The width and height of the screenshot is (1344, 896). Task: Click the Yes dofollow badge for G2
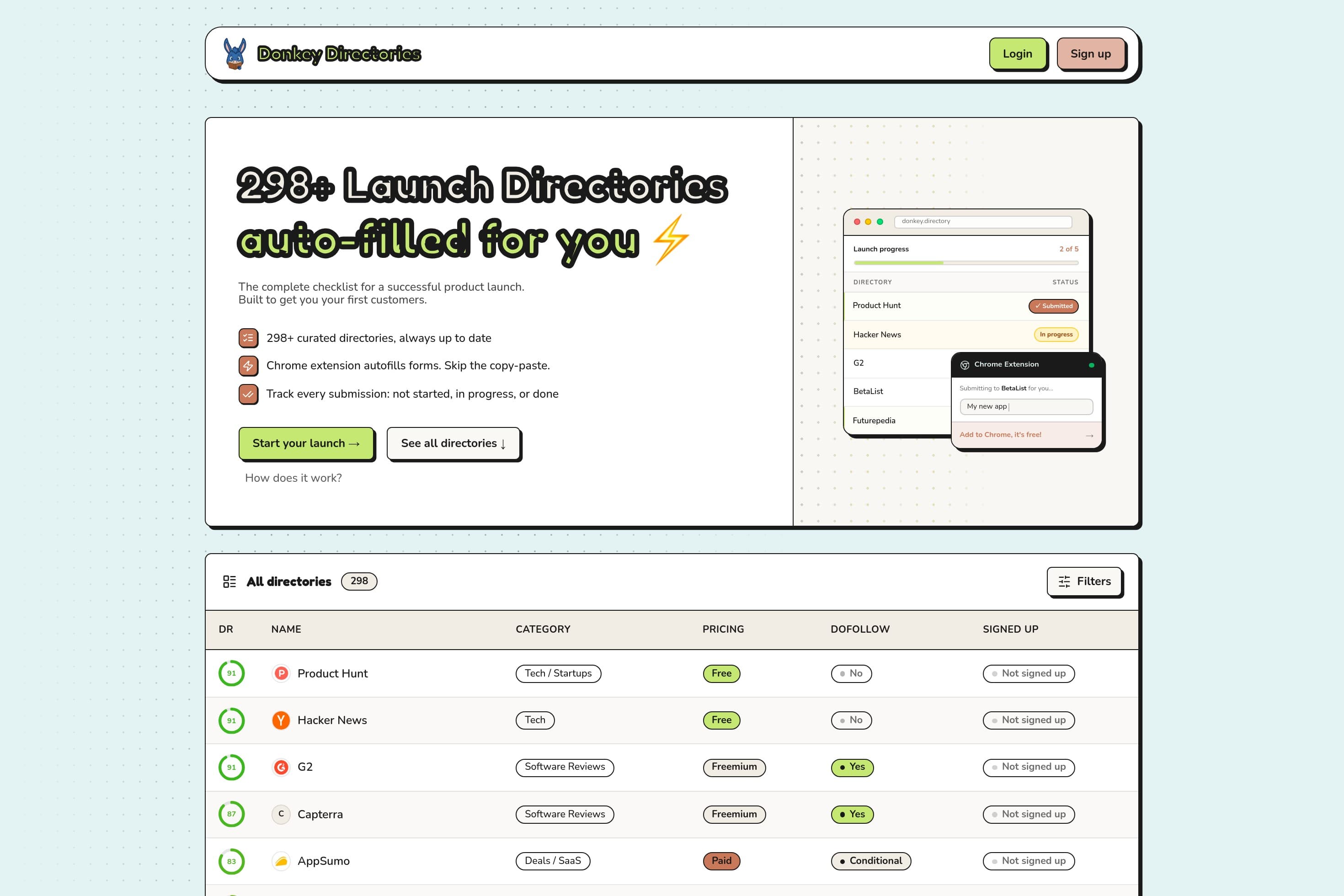click(852, 768)
